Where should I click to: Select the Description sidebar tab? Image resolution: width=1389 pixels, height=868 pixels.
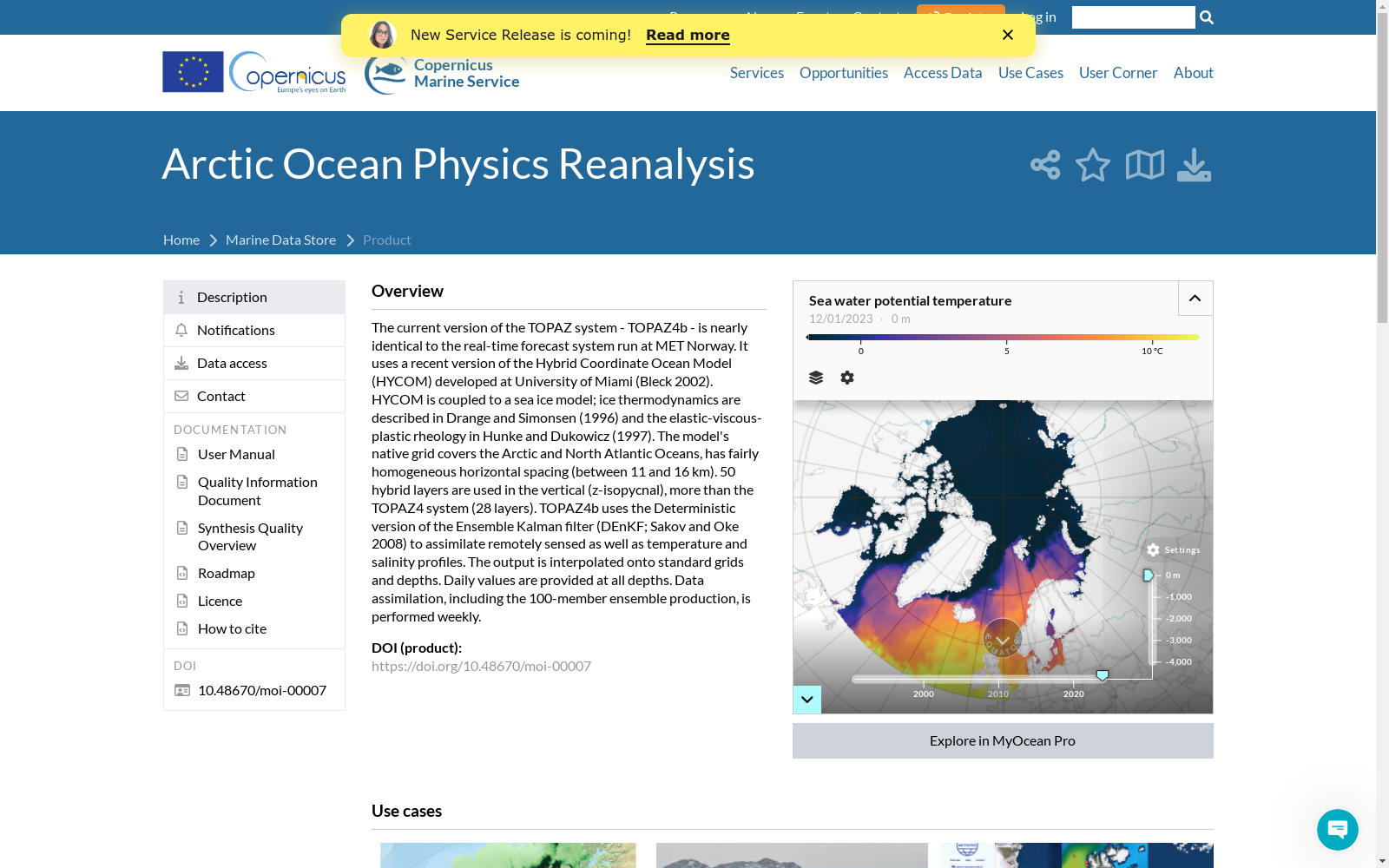tap(254, 298)
